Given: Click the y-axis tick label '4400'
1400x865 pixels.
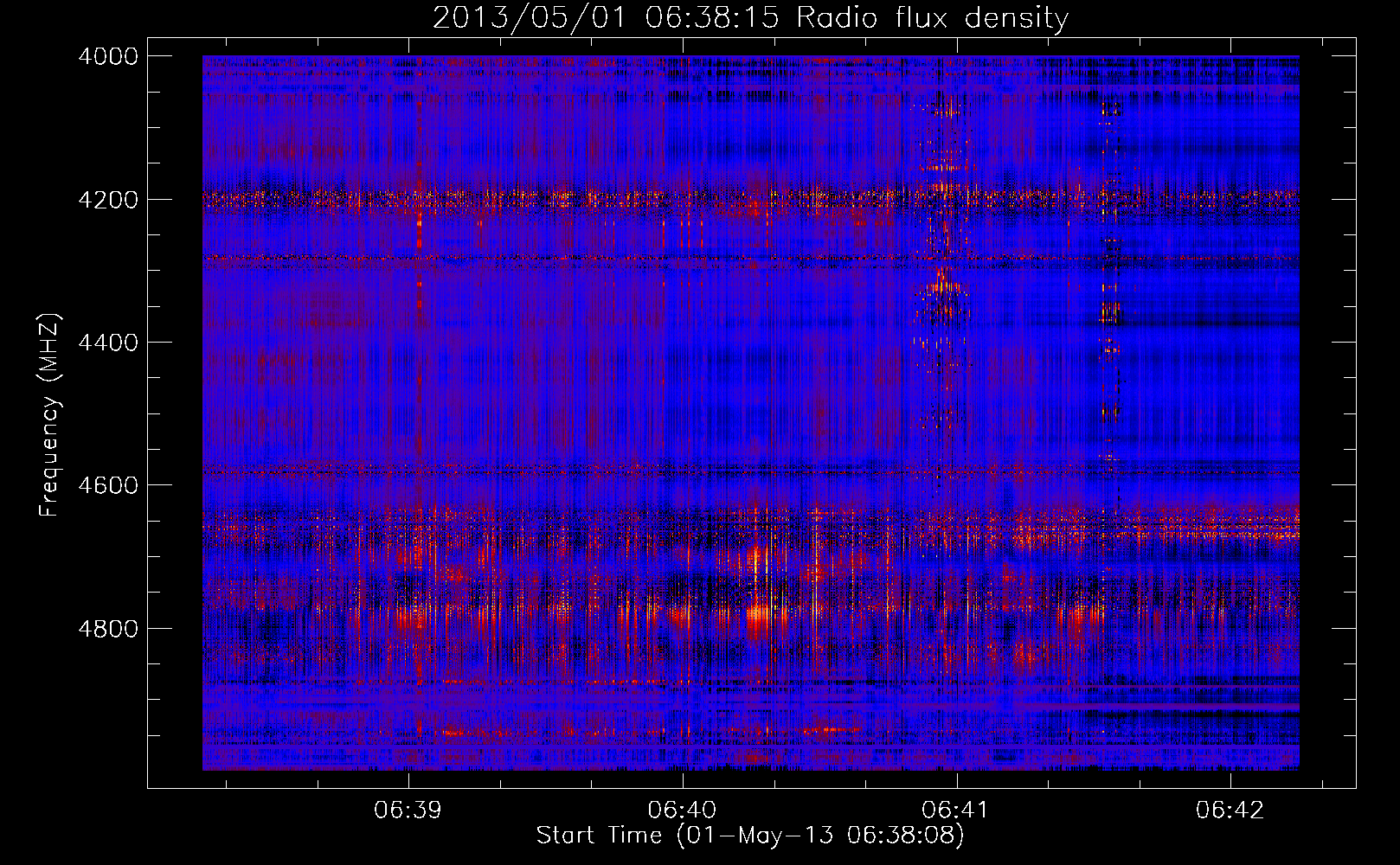Looking at the screenshot, I should point(108,343).
